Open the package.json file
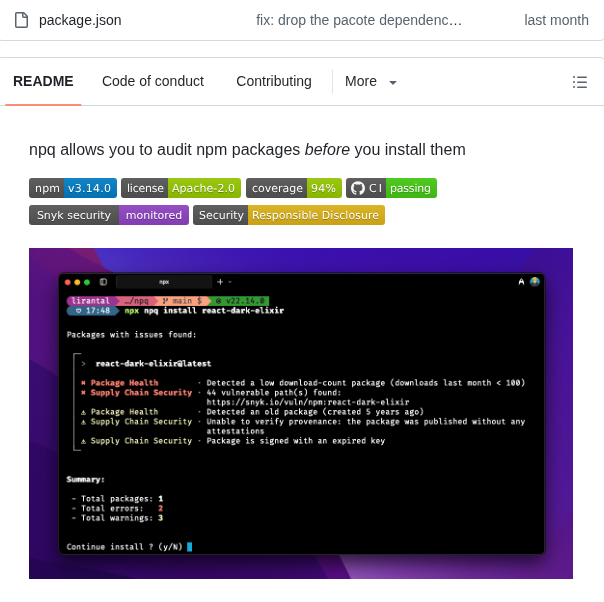Image resolution: width=604 pixels, height=602 pixels. point(80,20)
